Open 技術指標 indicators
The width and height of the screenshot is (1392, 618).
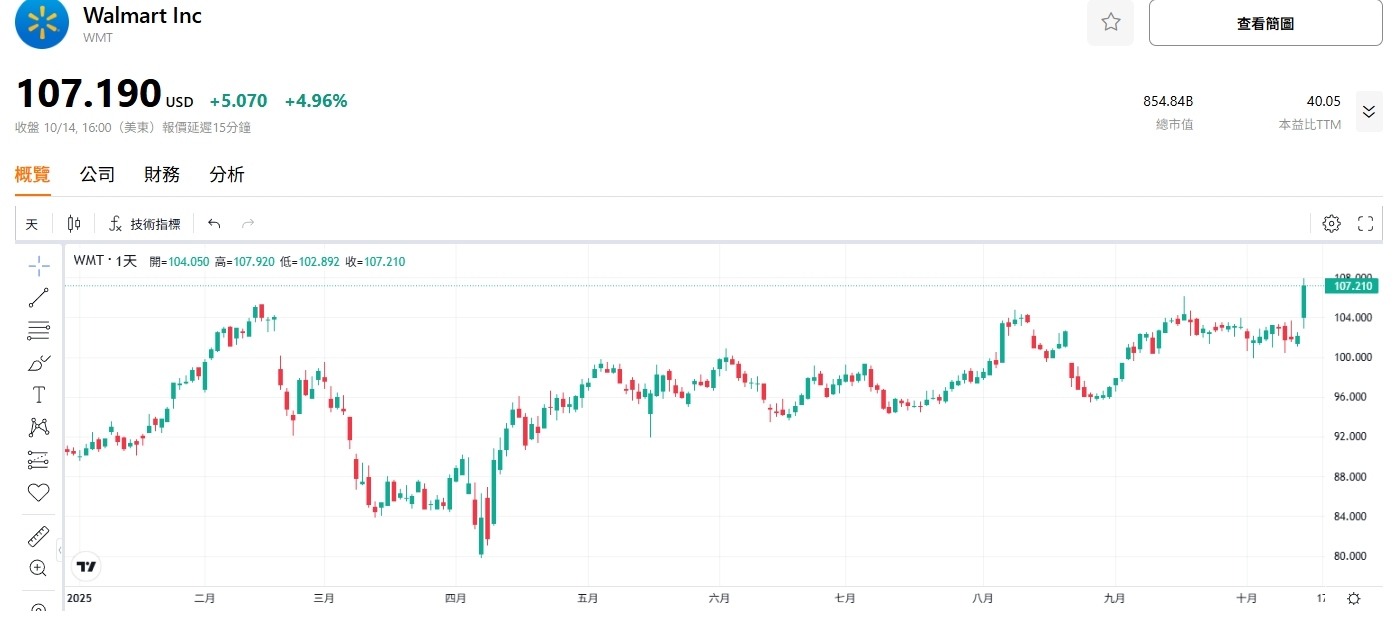pos(145,224)
